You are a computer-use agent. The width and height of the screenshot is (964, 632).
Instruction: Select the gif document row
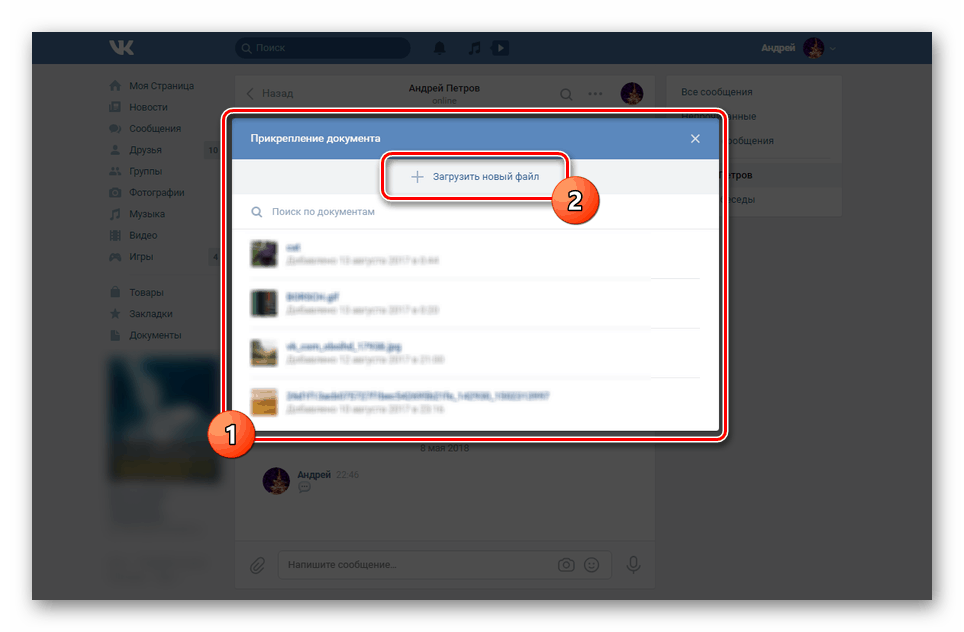point(475,303)
